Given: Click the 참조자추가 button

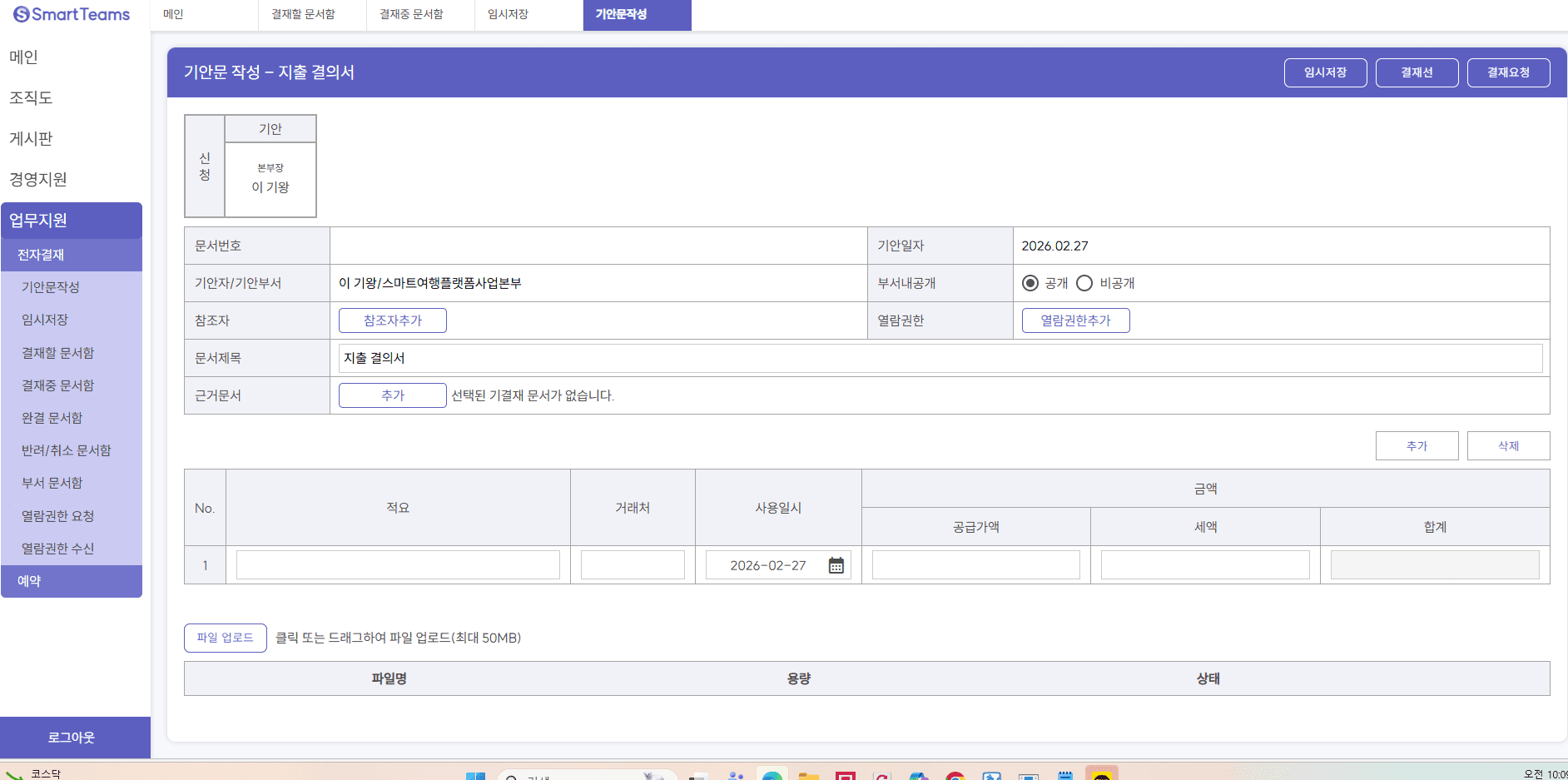Looking at the screenshot, I should click(x=393, y=320).
